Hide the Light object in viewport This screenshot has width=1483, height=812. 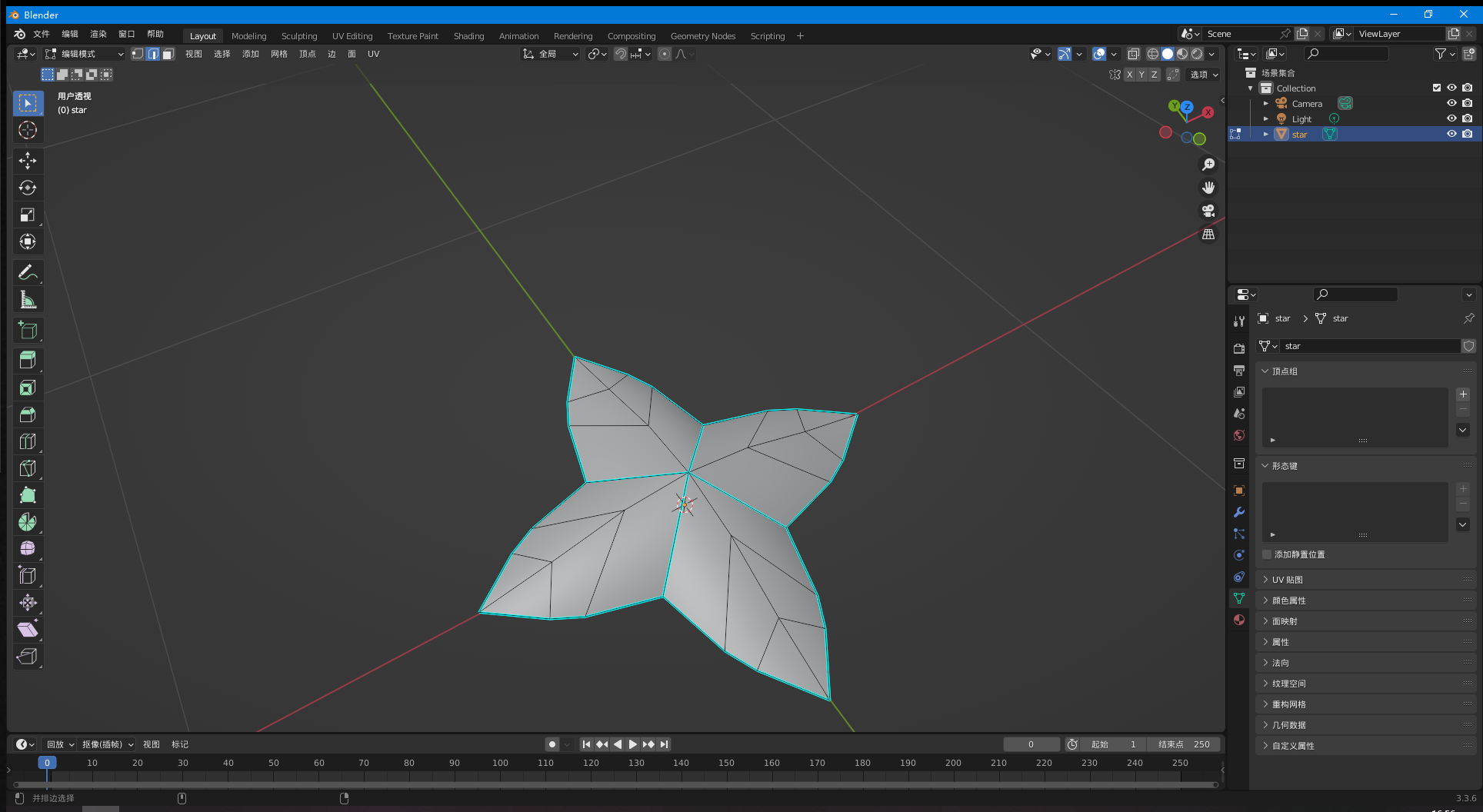point(1451,118)
